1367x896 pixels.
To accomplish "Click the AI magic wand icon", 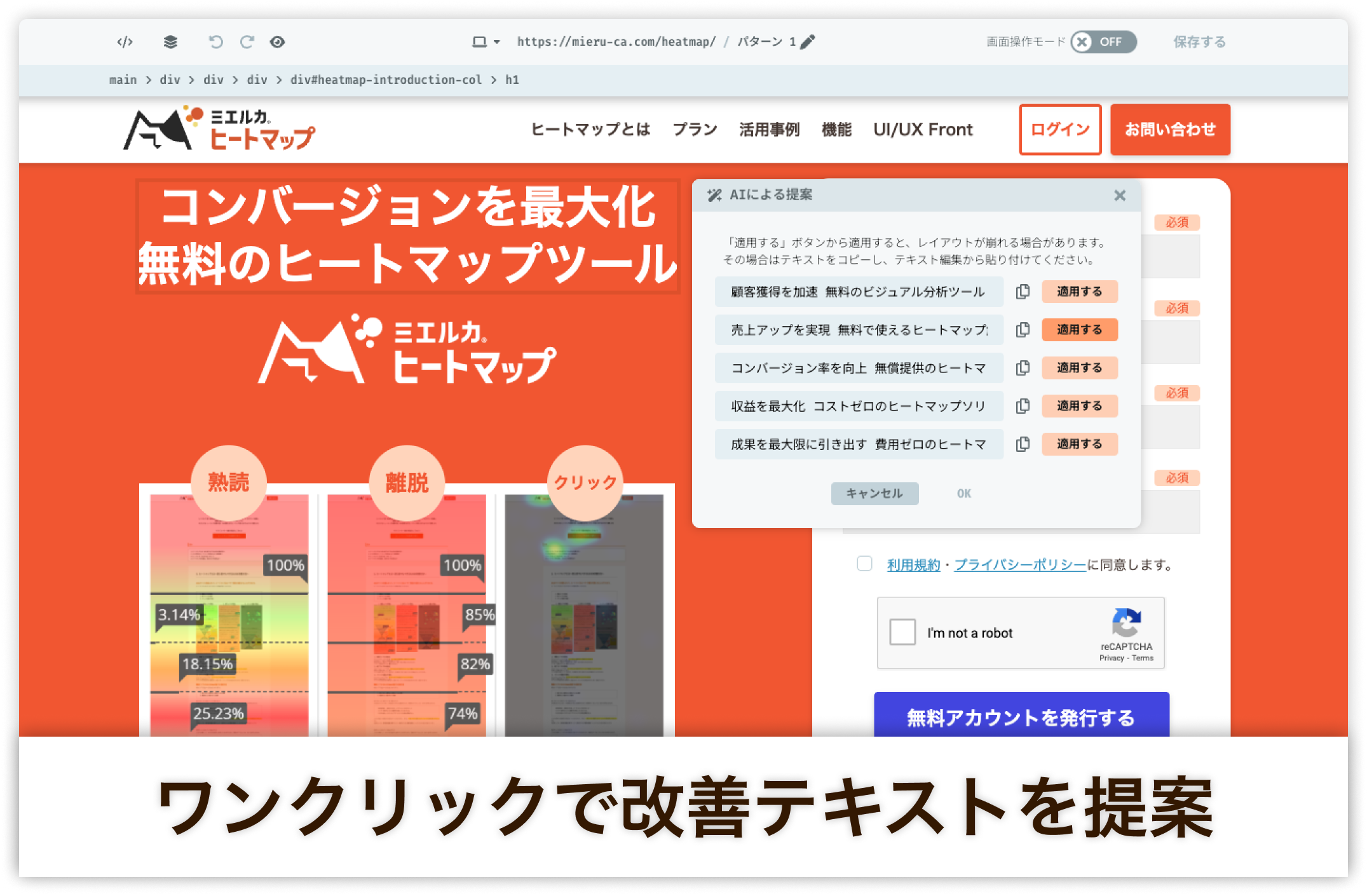I will point(714,195).
